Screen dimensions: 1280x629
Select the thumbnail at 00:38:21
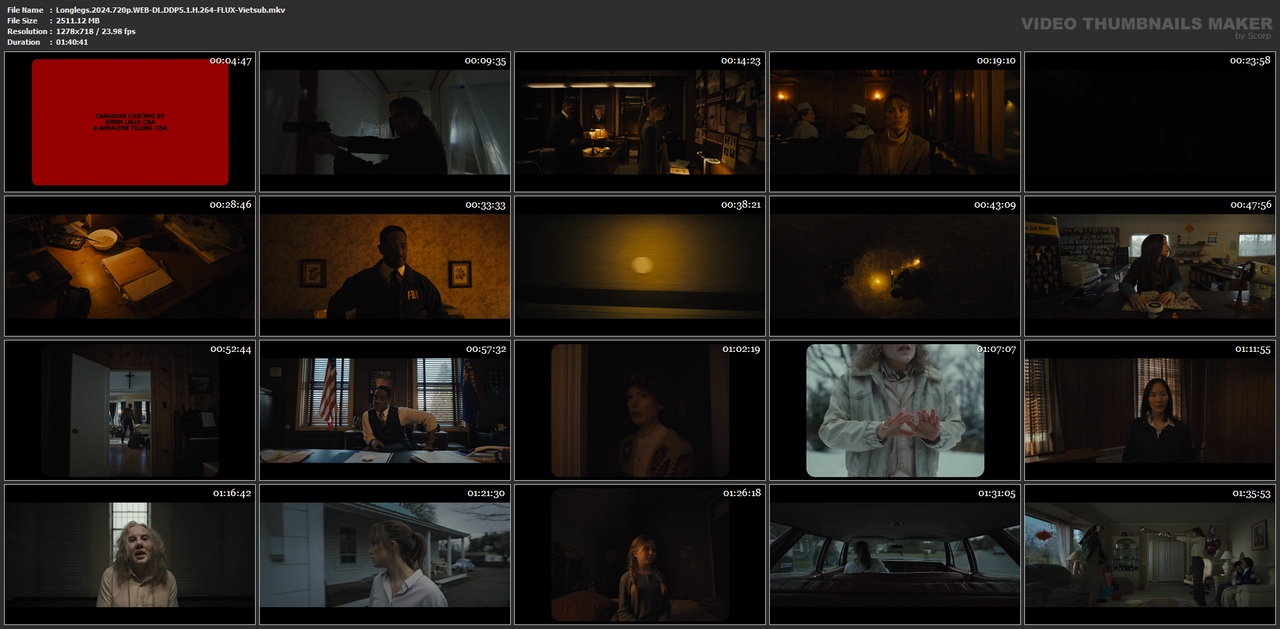[x=640, y=266]
